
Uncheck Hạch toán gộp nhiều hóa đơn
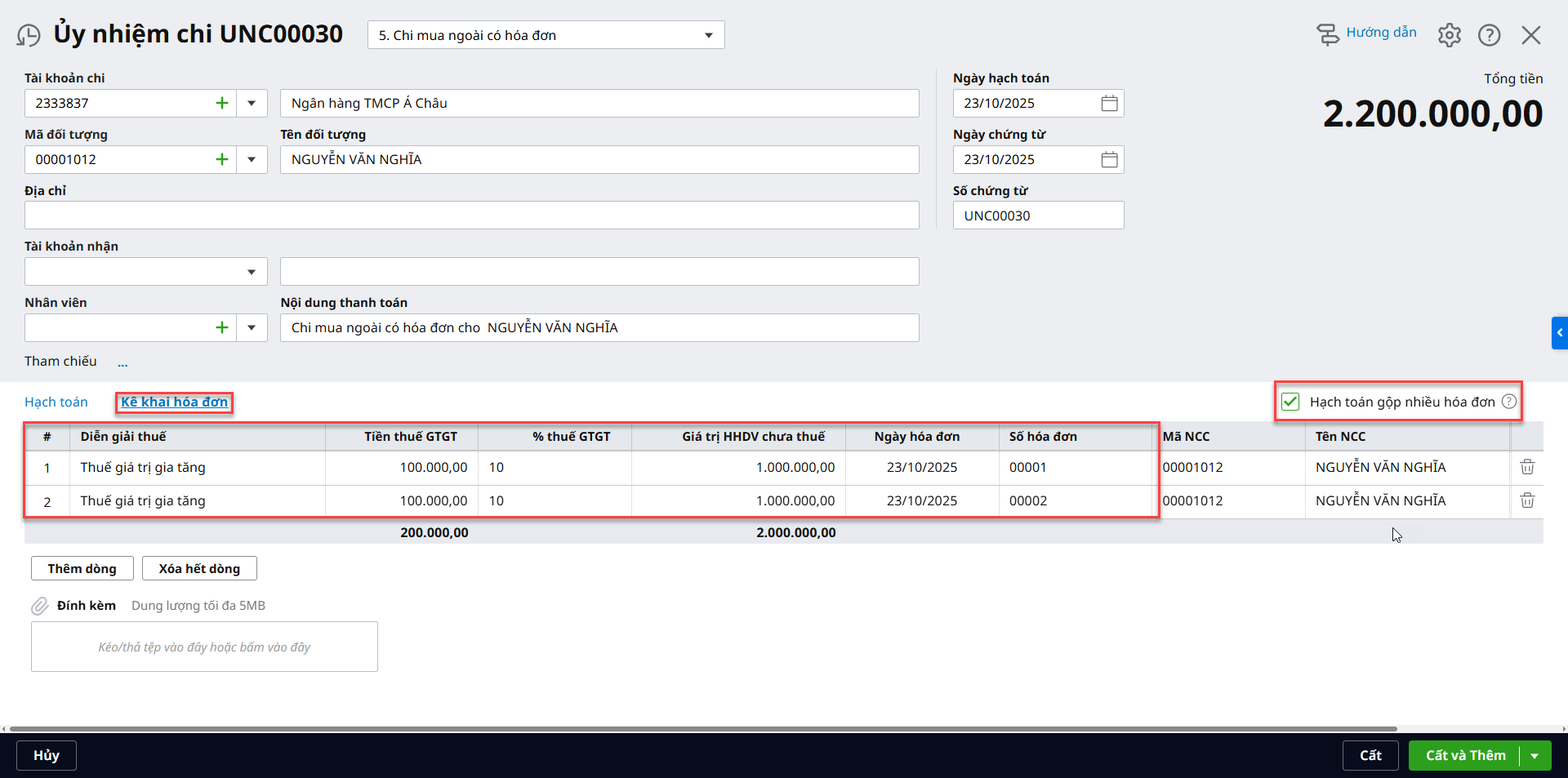point(1290,402)
